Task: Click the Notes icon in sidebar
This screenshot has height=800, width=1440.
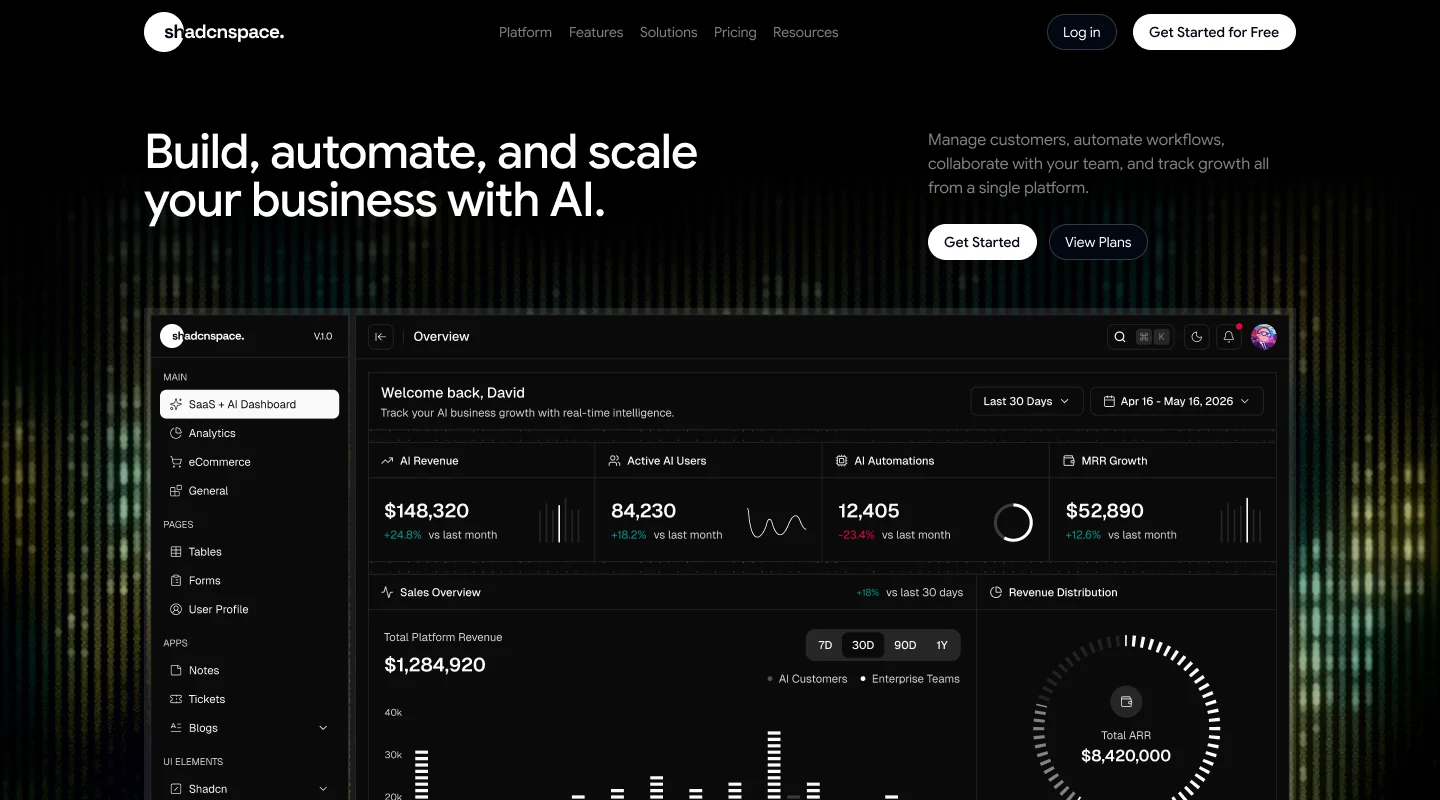Action: point(176,670)
